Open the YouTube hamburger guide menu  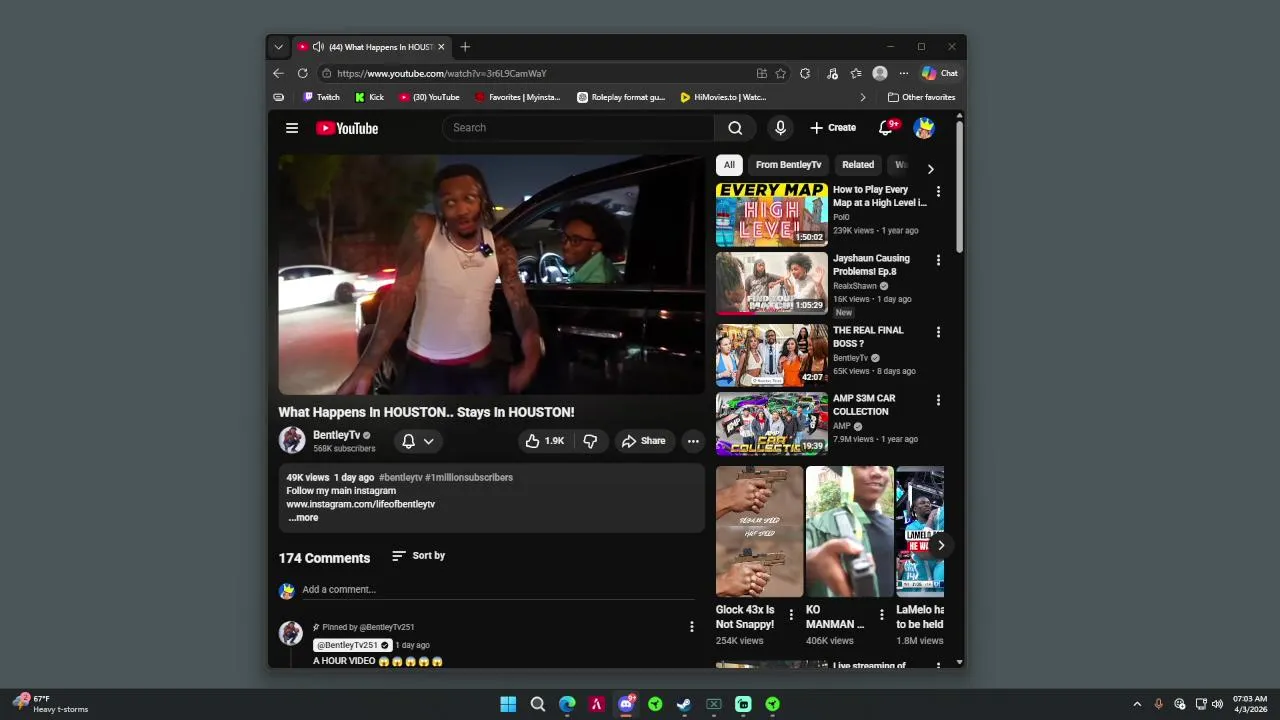point(292,128)
